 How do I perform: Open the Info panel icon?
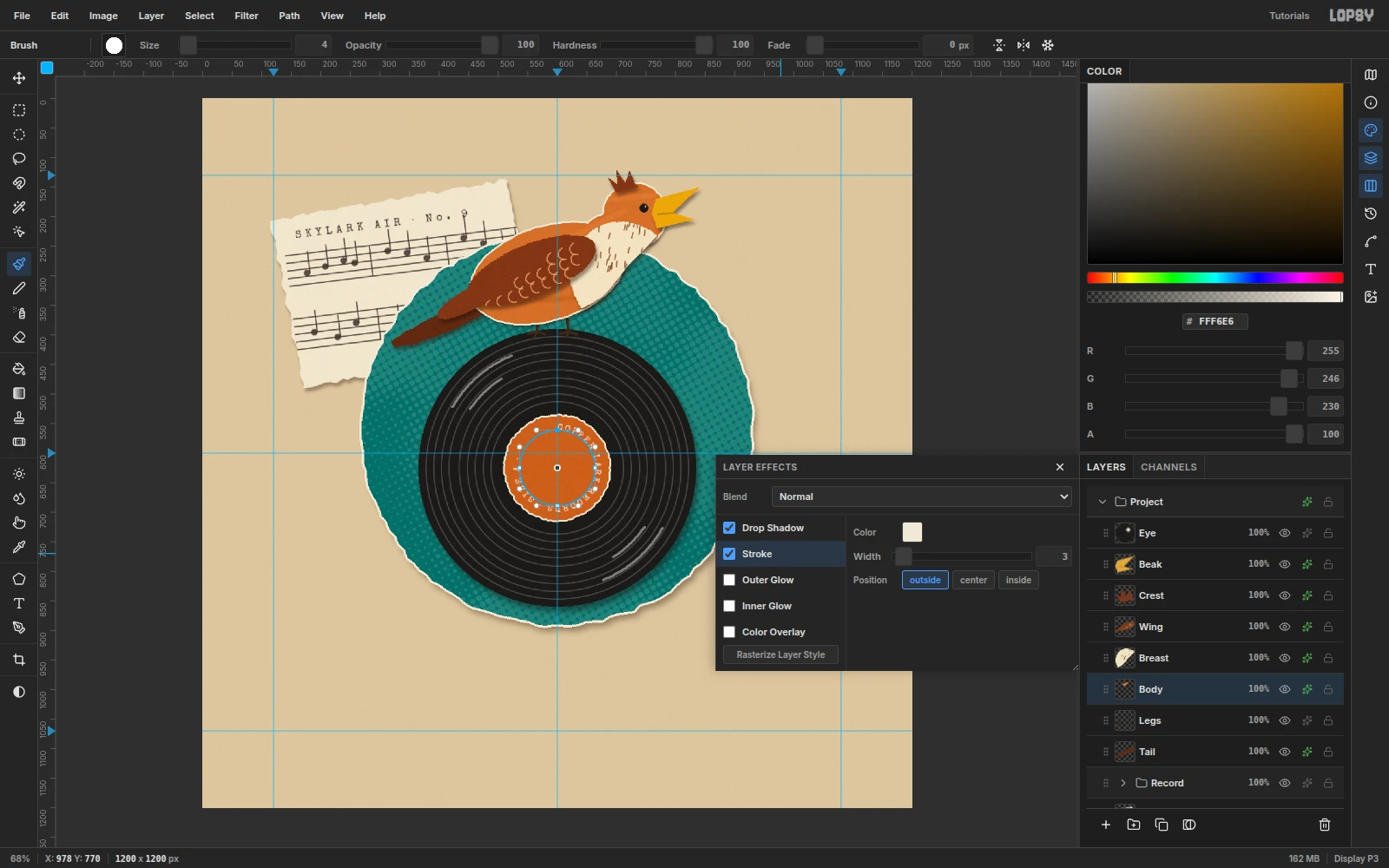point(1371,102)
